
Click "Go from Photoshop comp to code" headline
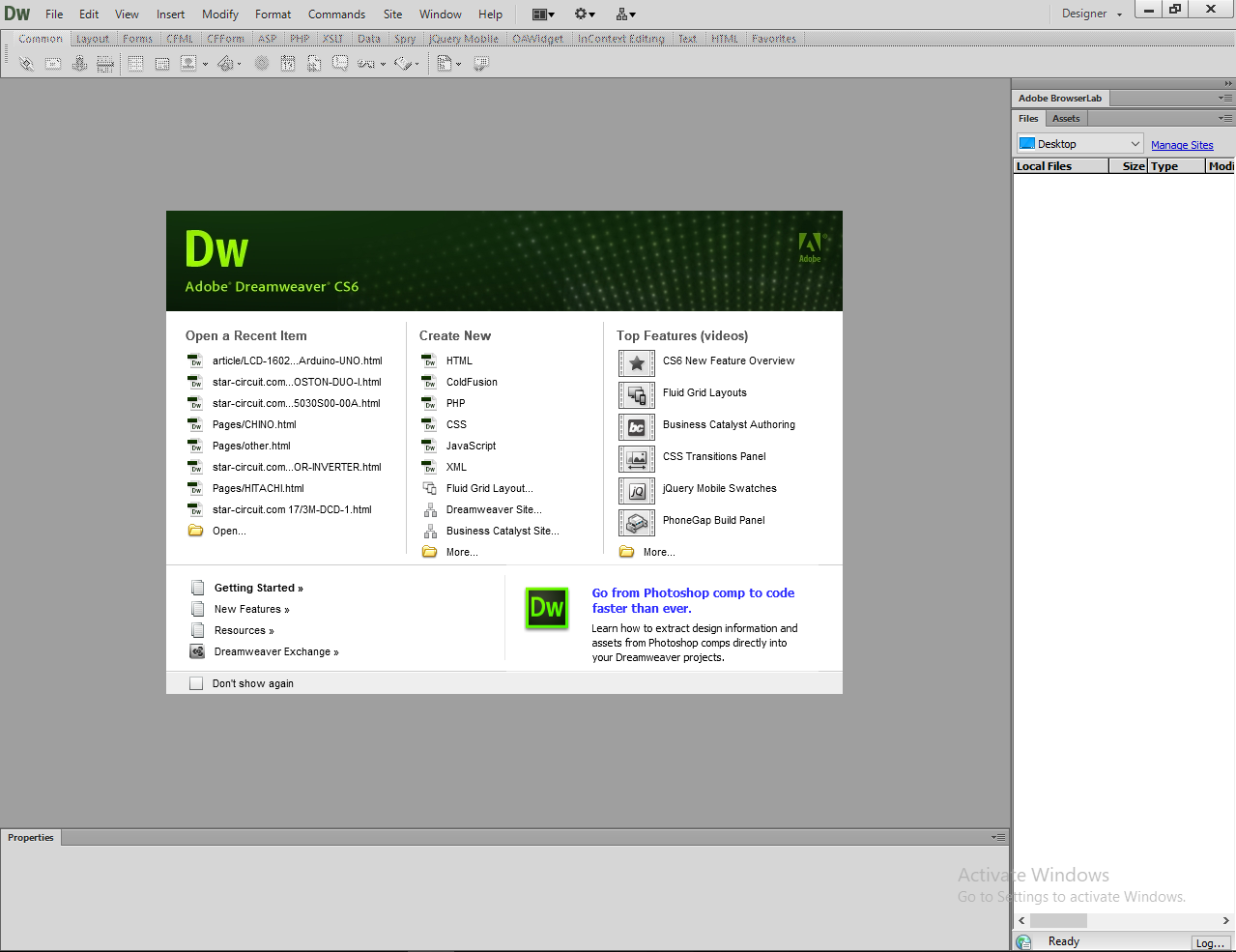[x=693, y=600]
